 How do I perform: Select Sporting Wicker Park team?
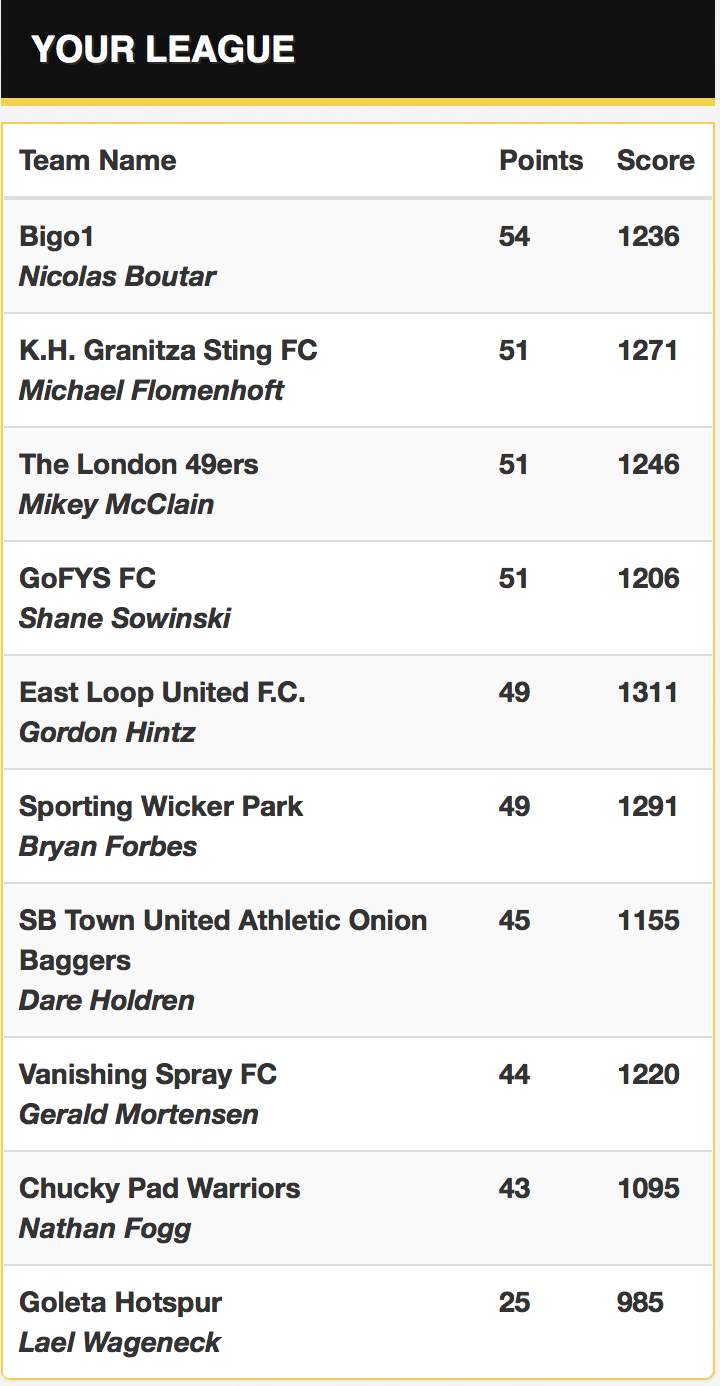161,806
